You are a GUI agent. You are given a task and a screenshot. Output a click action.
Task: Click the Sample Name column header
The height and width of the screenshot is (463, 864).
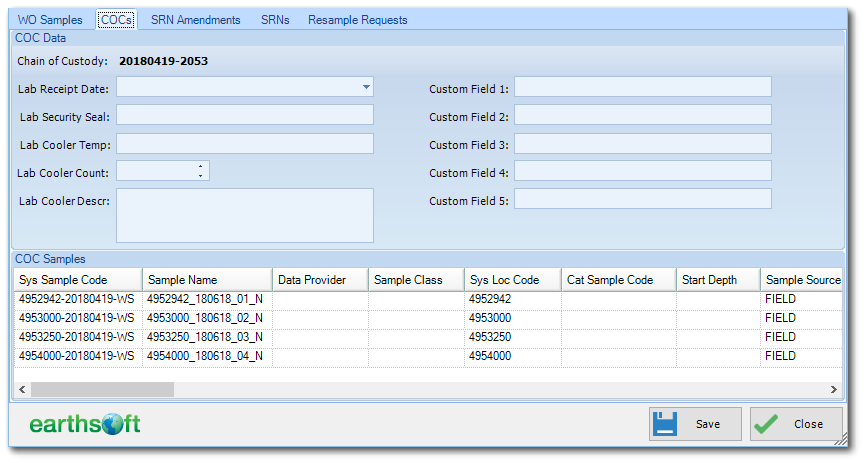click(x=207, y=280)
